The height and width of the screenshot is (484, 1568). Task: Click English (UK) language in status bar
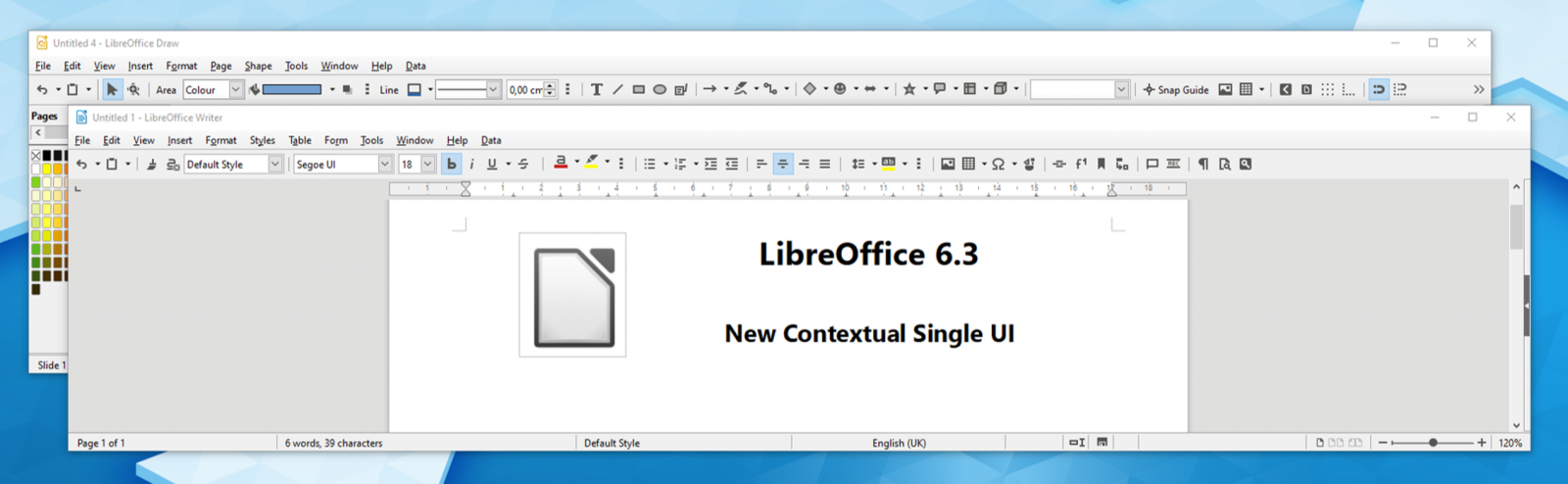899,443
